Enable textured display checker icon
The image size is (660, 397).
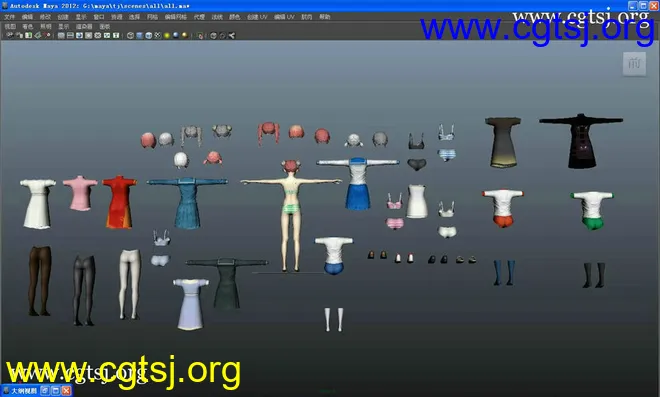pos(157,35)
